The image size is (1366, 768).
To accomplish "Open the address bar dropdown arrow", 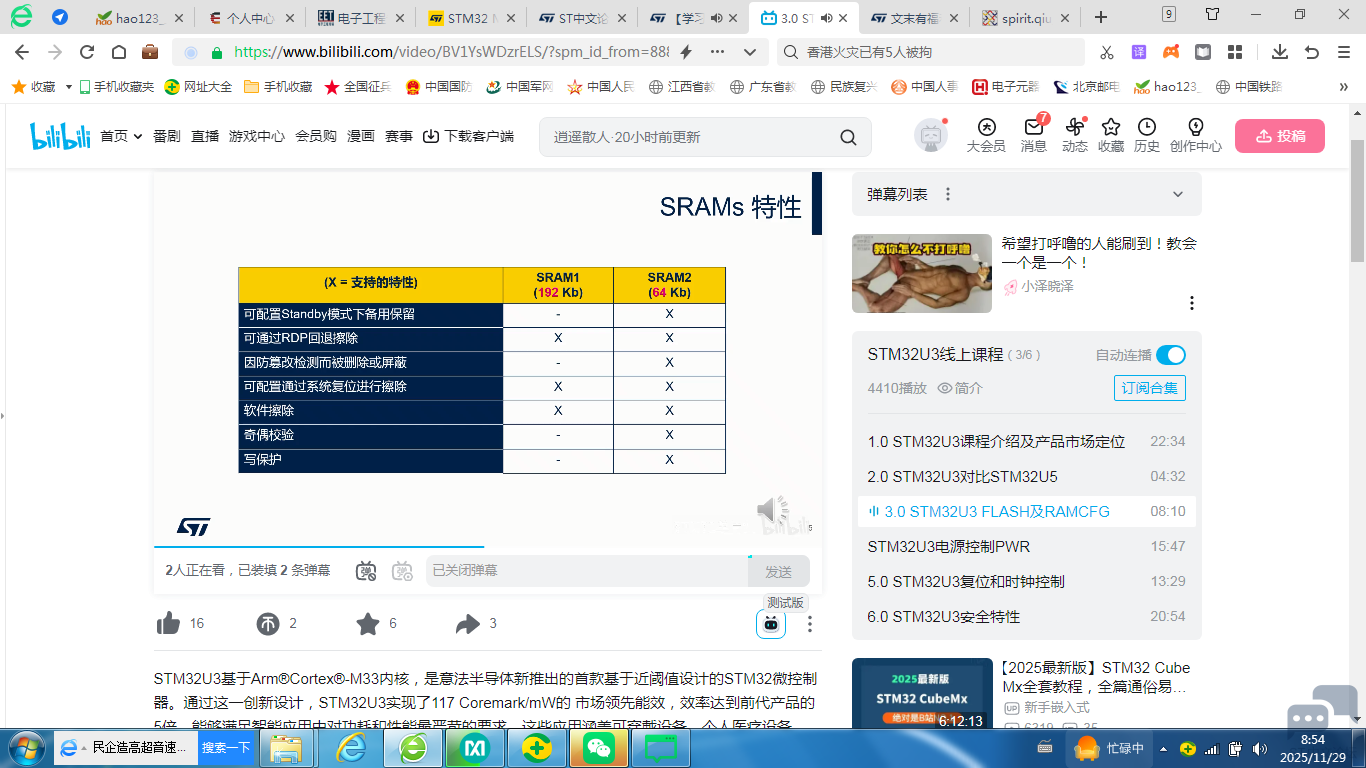I will (x=750, y=52).
